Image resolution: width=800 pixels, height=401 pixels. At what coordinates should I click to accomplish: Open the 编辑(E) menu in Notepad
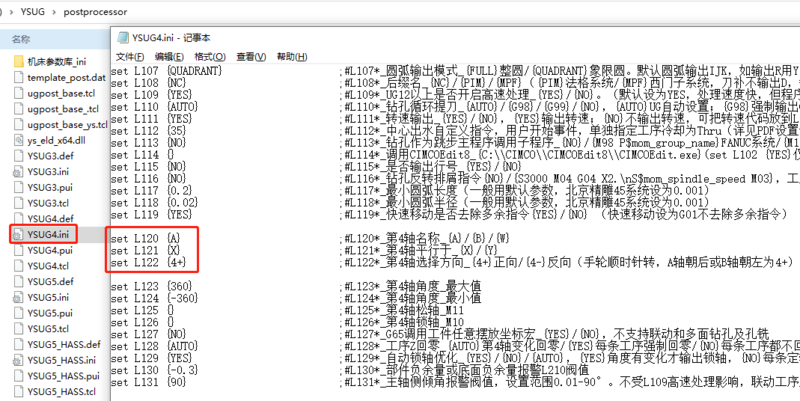click(x=170, y=56)
